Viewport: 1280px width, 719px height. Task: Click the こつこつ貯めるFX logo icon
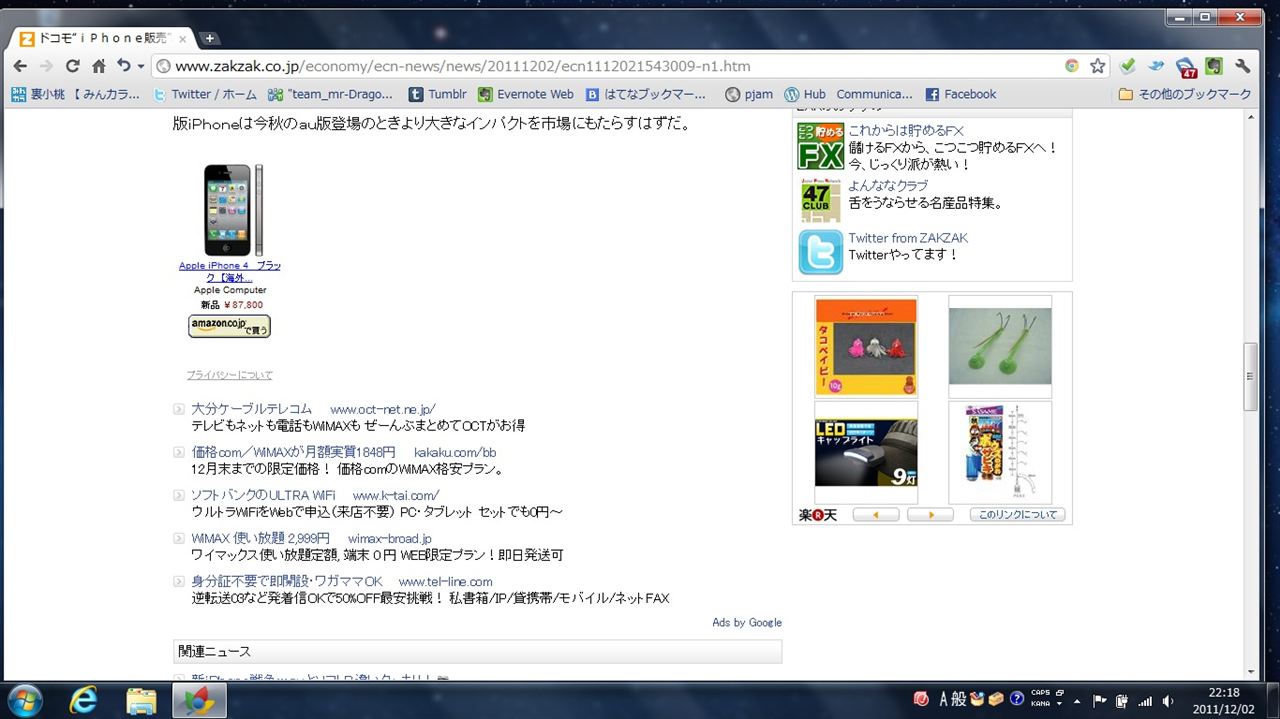coord(820,147)
